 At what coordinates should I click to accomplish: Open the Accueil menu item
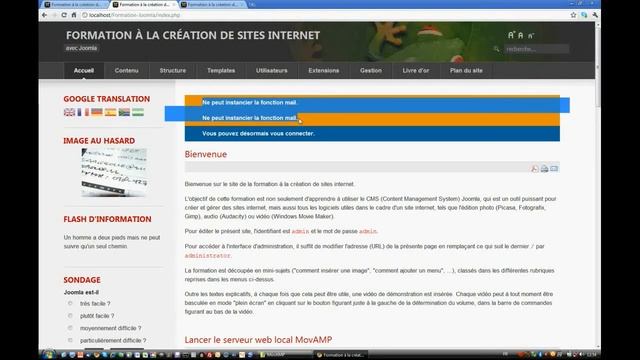tap(84, 70)
